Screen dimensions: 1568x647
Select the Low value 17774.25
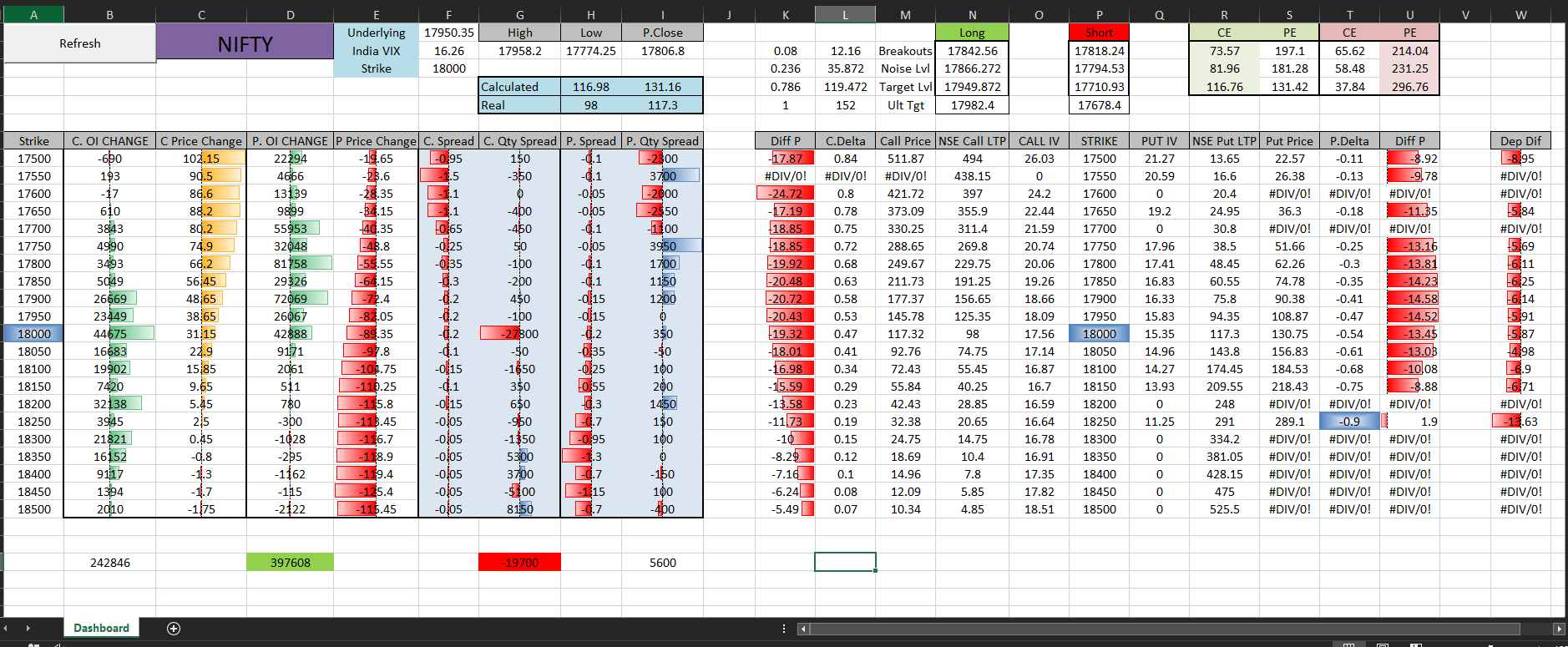[x=591, y=51]
